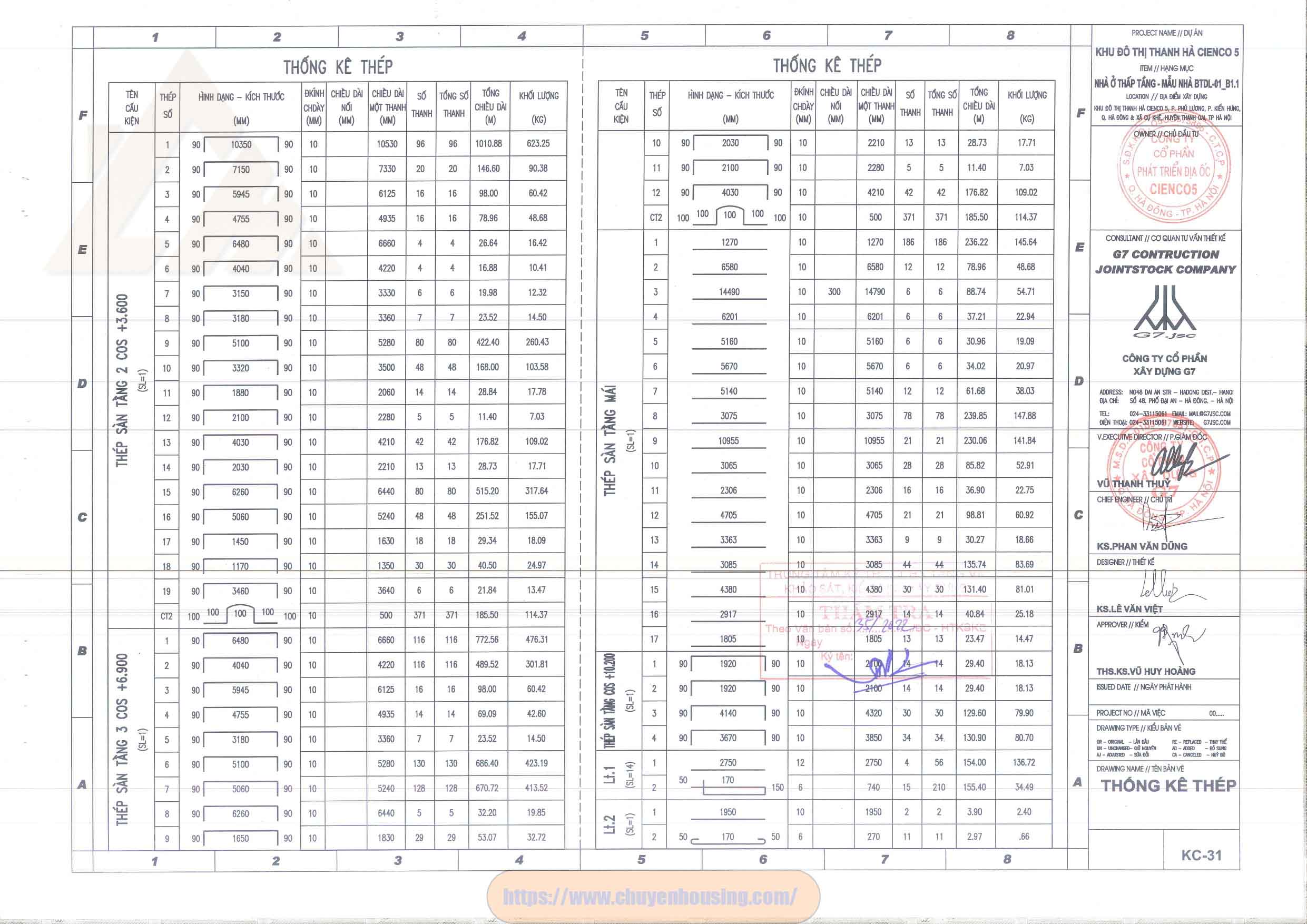Select weight value '155.07'
The height and width of the screenshot is (924, 1307).
click(x=536, y=516)
